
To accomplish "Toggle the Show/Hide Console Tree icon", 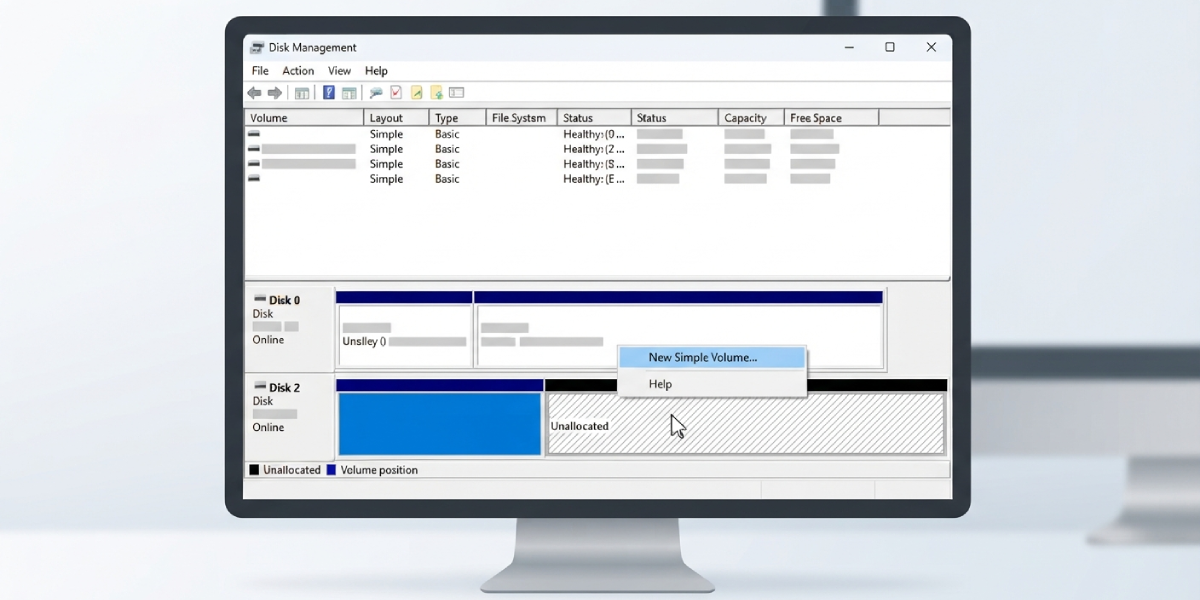I will coord(302,93).
